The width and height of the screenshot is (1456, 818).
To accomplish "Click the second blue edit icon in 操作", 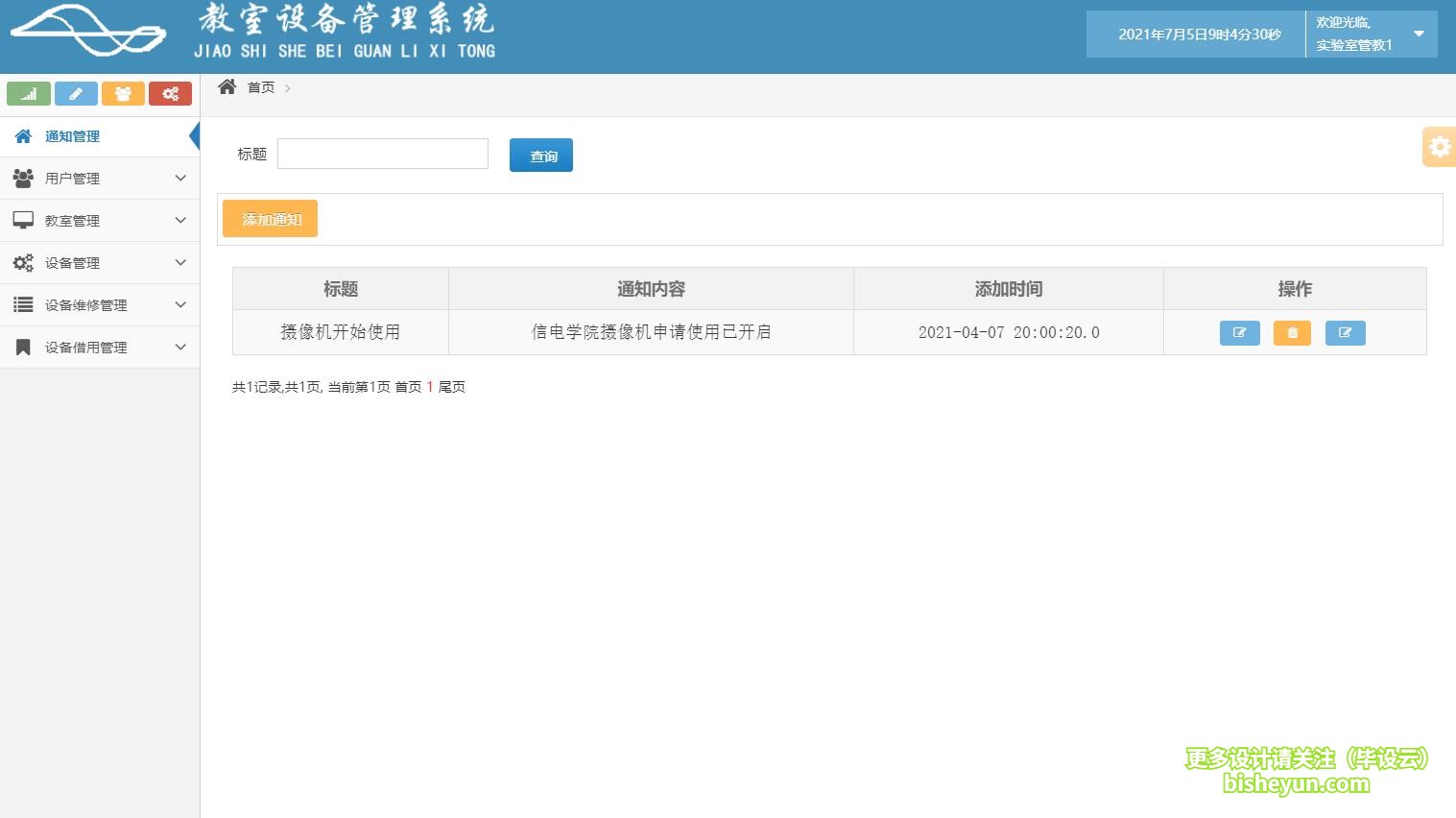I will (1345, 332).
